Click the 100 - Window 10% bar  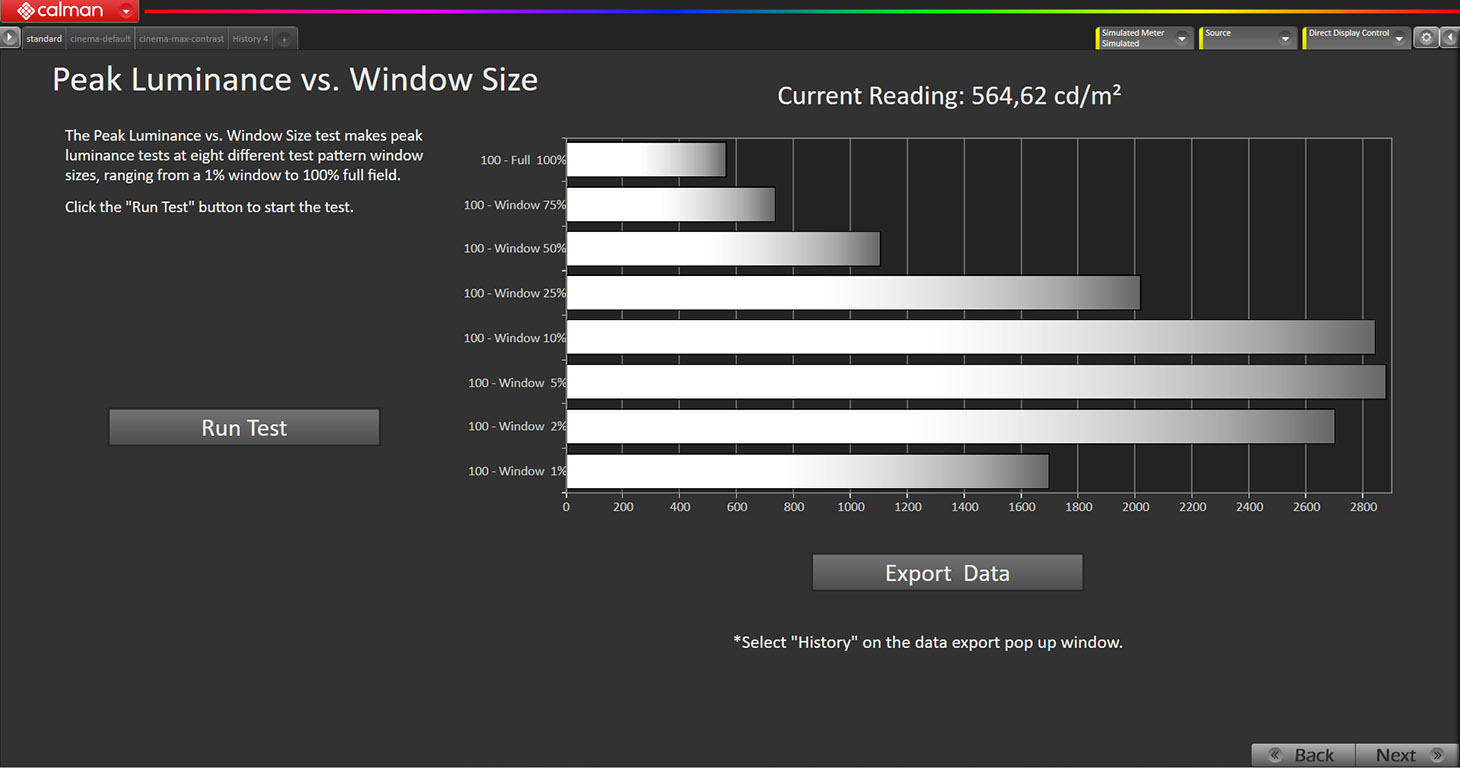pyautogui.click(x=971, y=337)
